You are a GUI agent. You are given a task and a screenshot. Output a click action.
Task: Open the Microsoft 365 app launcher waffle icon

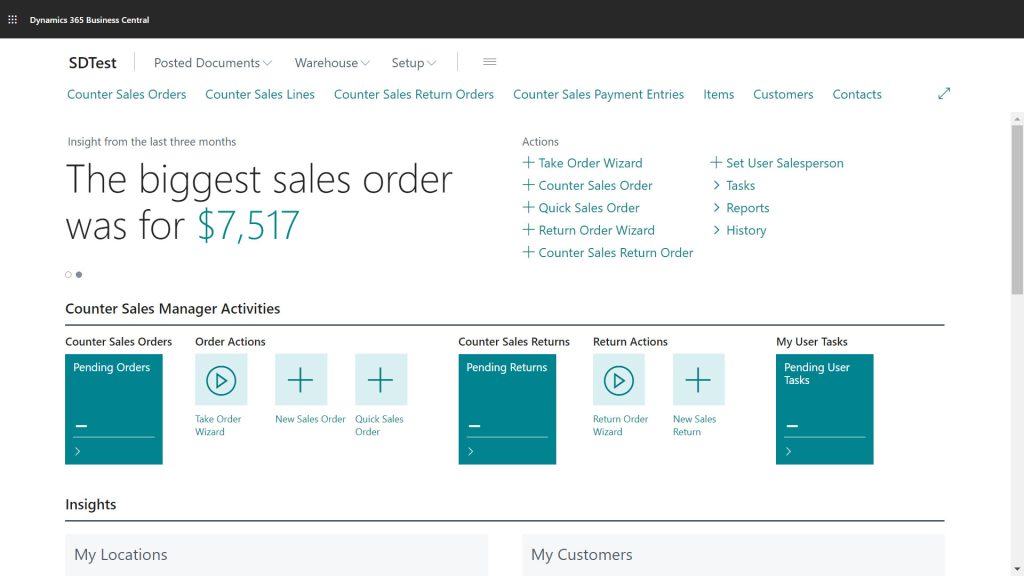[10, 19]
